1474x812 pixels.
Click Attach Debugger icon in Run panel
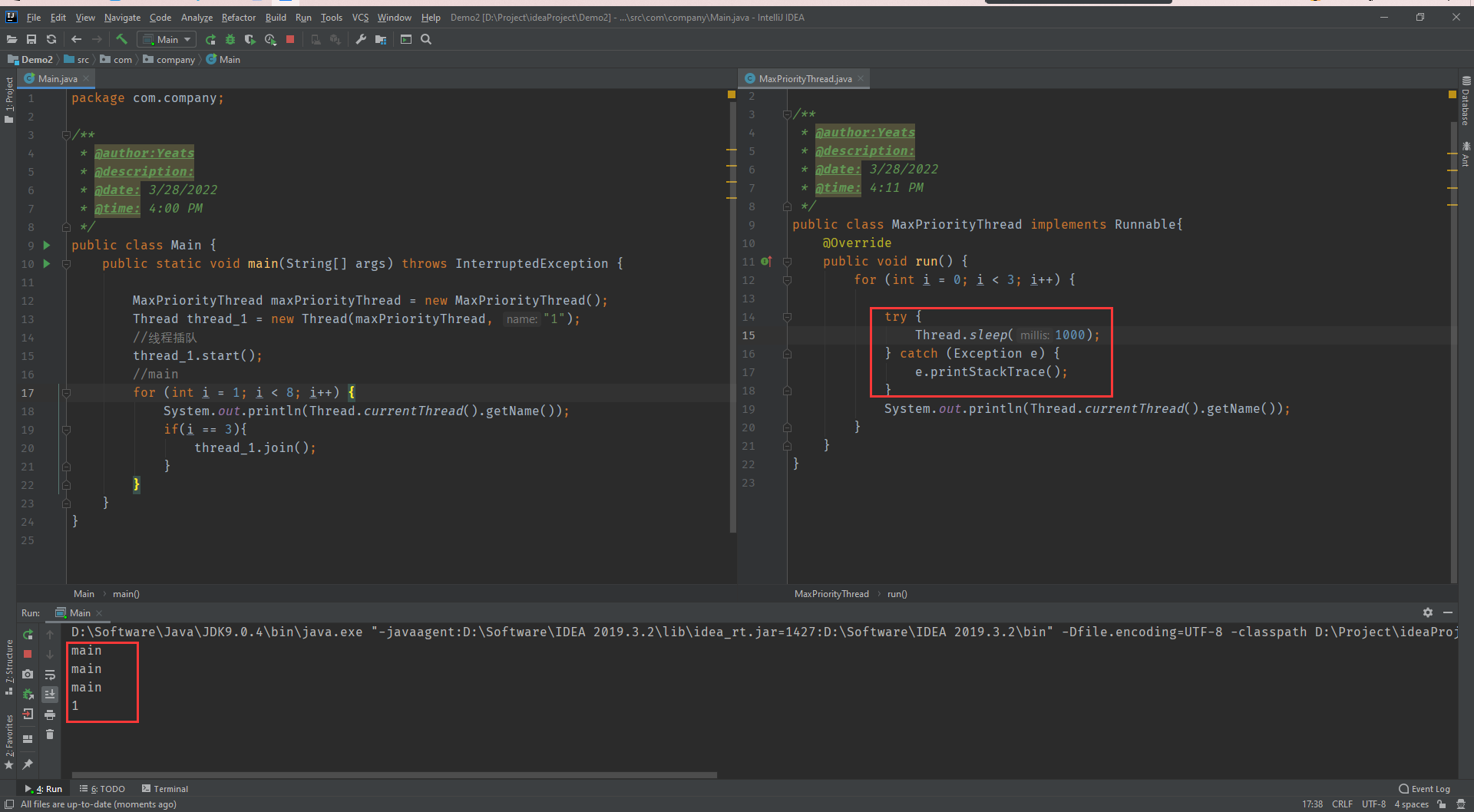(x=28, y=694)
